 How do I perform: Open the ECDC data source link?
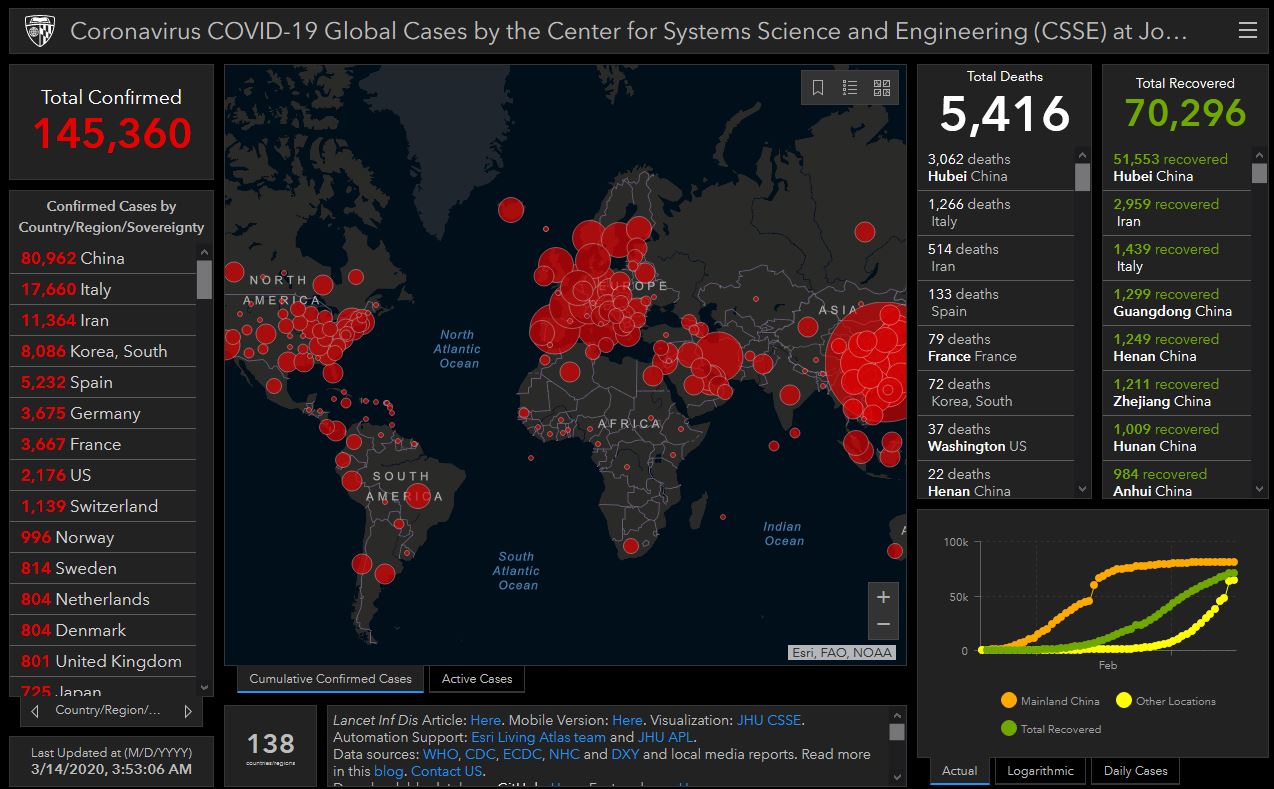(523, 754)
